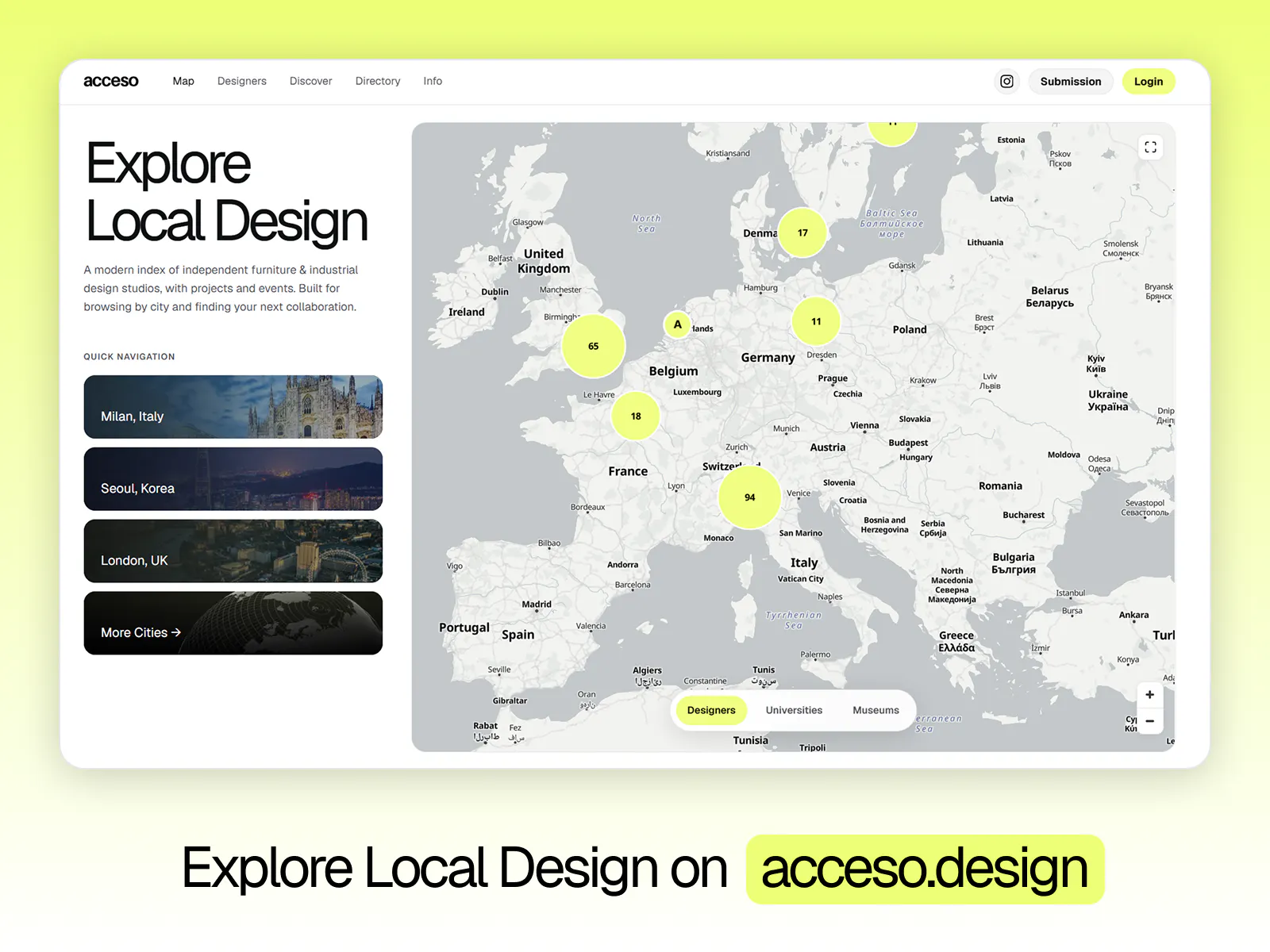
Task: Click the Portugal label on the map
Action: pyautogui.click(x=464, y=628)
